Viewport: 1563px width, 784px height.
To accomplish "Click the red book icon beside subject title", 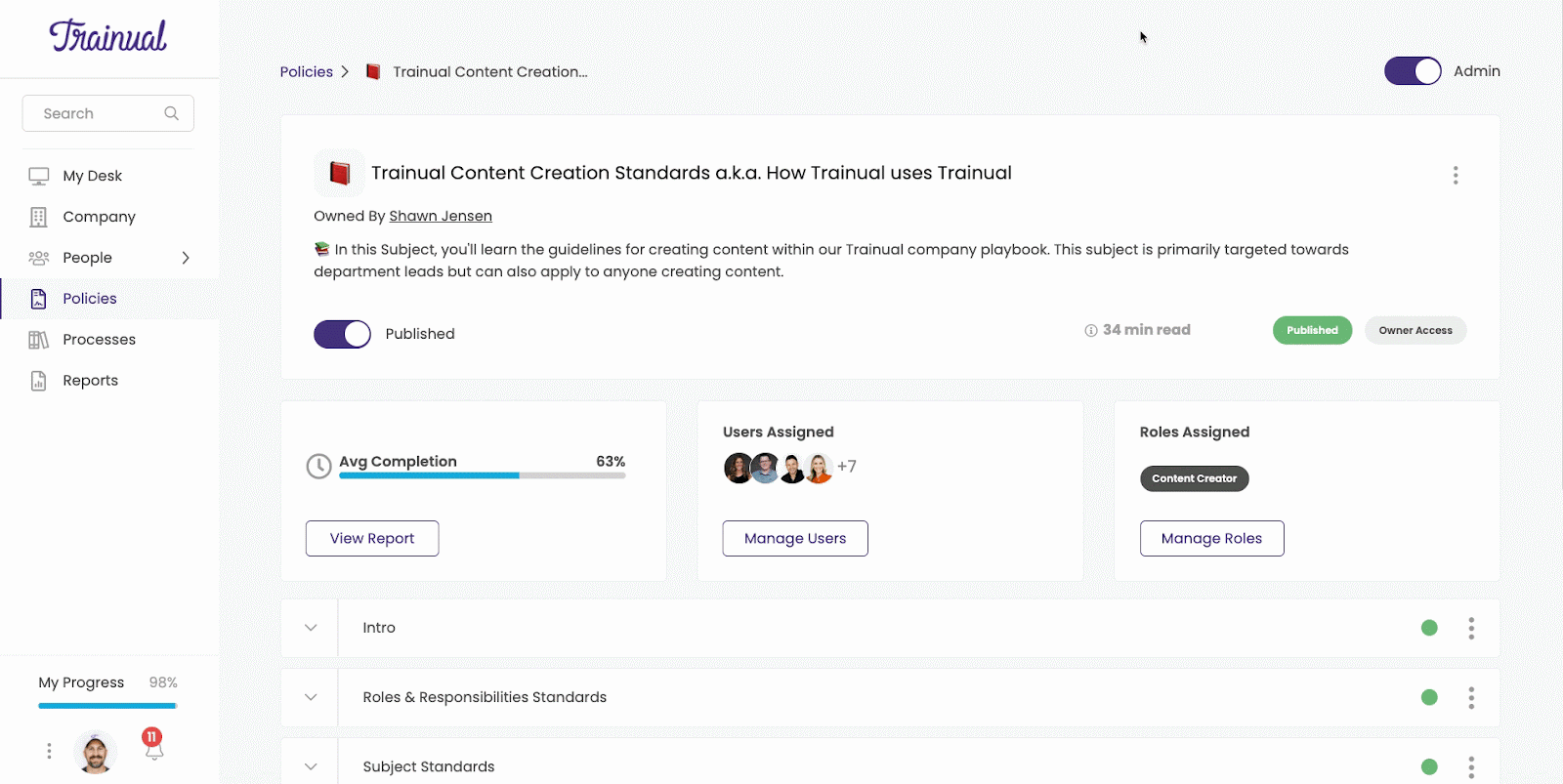I will click(338, 173).
